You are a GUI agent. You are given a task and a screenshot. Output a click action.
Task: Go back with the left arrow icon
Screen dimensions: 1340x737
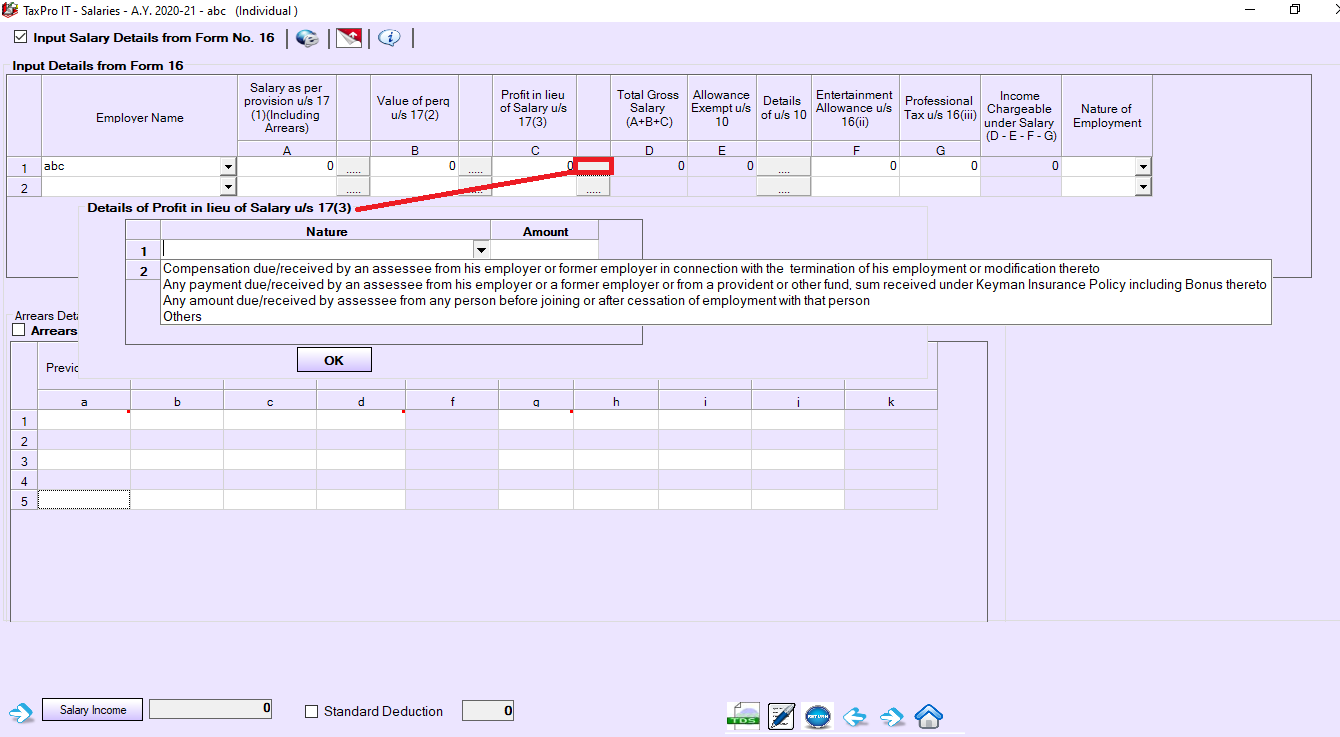[854, 716]
